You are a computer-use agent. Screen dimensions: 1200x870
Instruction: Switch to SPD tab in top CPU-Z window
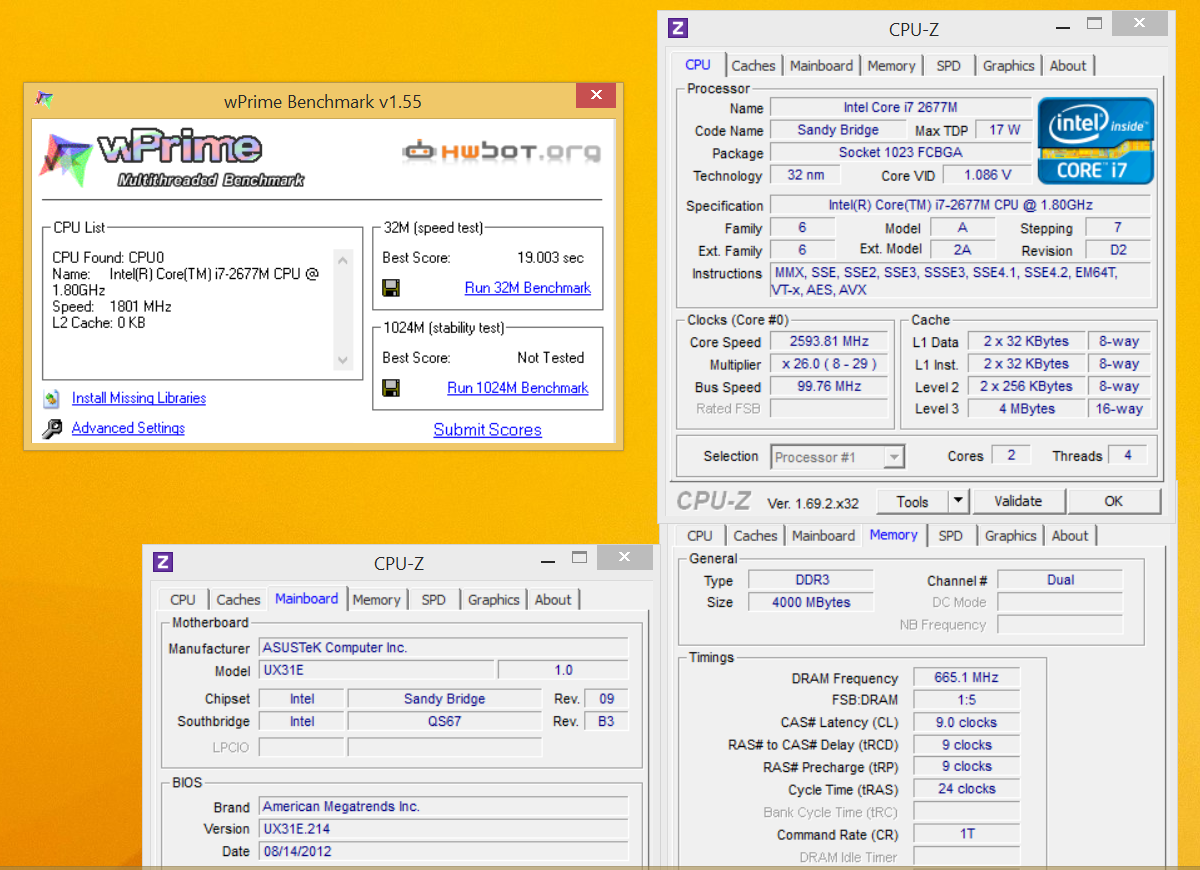pos(948,66)
